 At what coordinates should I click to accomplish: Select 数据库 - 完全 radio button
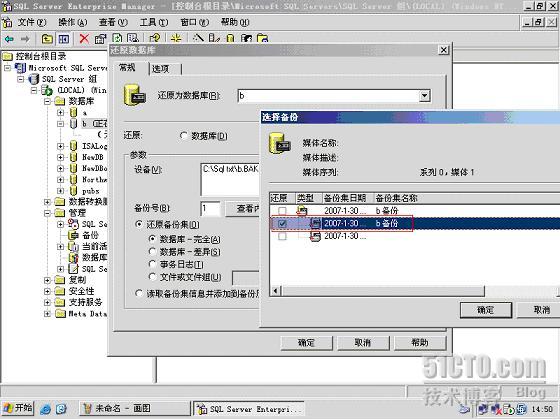tap(152, 239)
